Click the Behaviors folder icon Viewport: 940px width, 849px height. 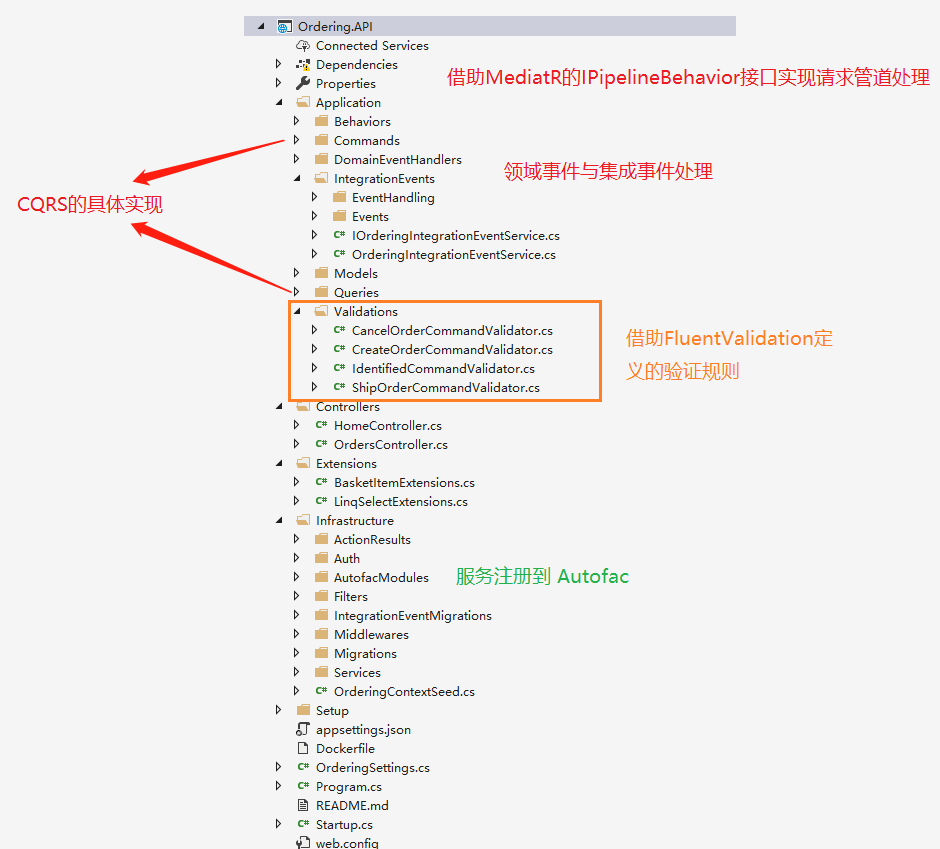click(x=321, y=122)
